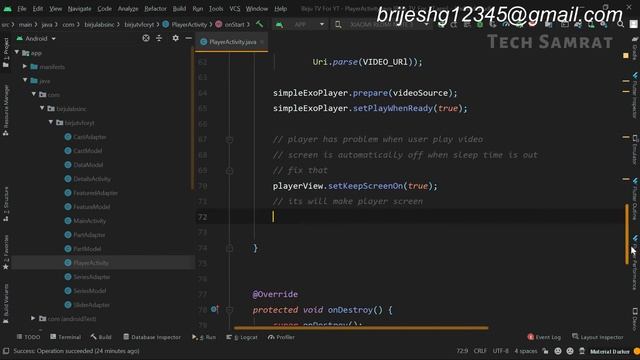Open the Refactor menu
The image size is (640, 360).
coord(156,9)
